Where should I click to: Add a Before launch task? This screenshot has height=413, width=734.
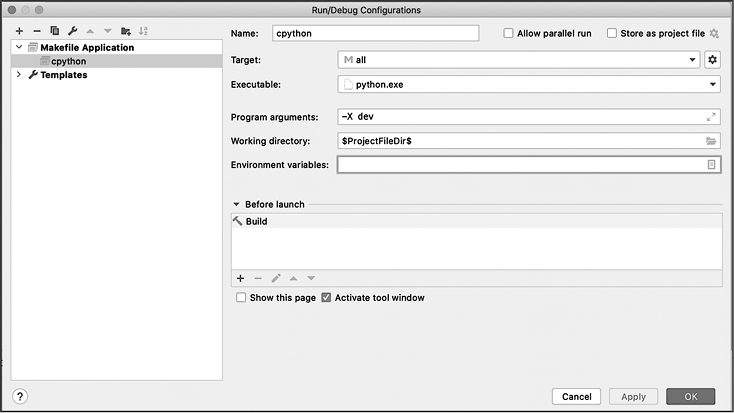240,278
